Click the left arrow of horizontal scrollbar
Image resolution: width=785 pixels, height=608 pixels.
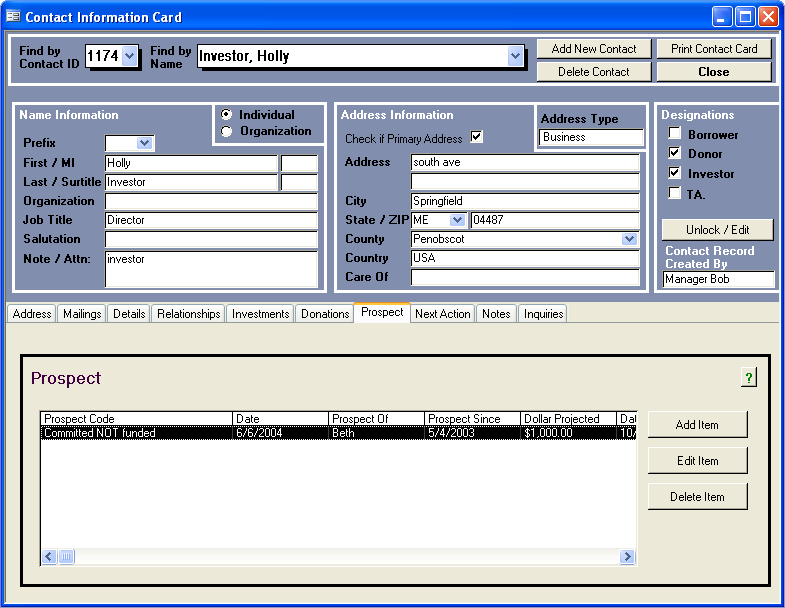[x=49, y=557]
